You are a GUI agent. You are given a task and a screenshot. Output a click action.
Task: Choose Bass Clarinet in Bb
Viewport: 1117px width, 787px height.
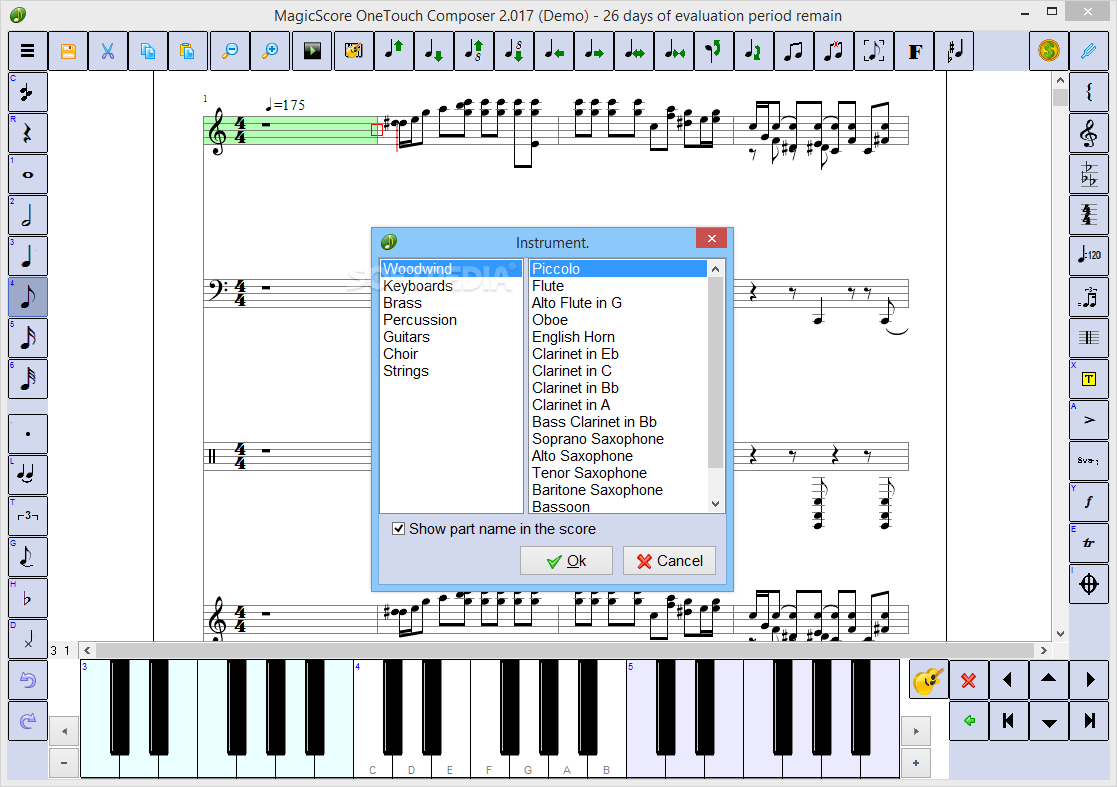pos(618,422)
